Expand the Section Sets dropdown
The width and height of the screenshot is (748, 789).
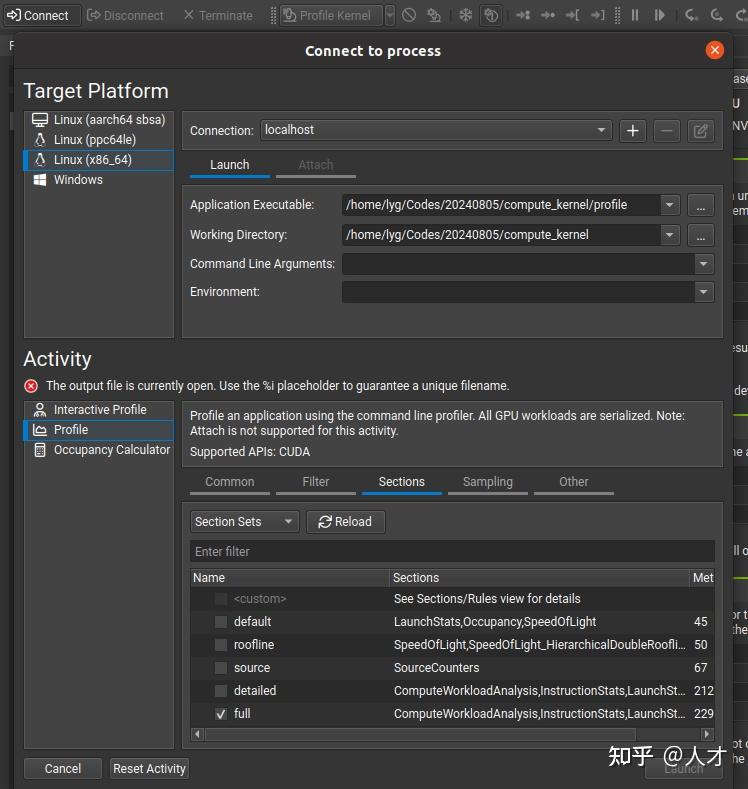[x=244, y=522]
